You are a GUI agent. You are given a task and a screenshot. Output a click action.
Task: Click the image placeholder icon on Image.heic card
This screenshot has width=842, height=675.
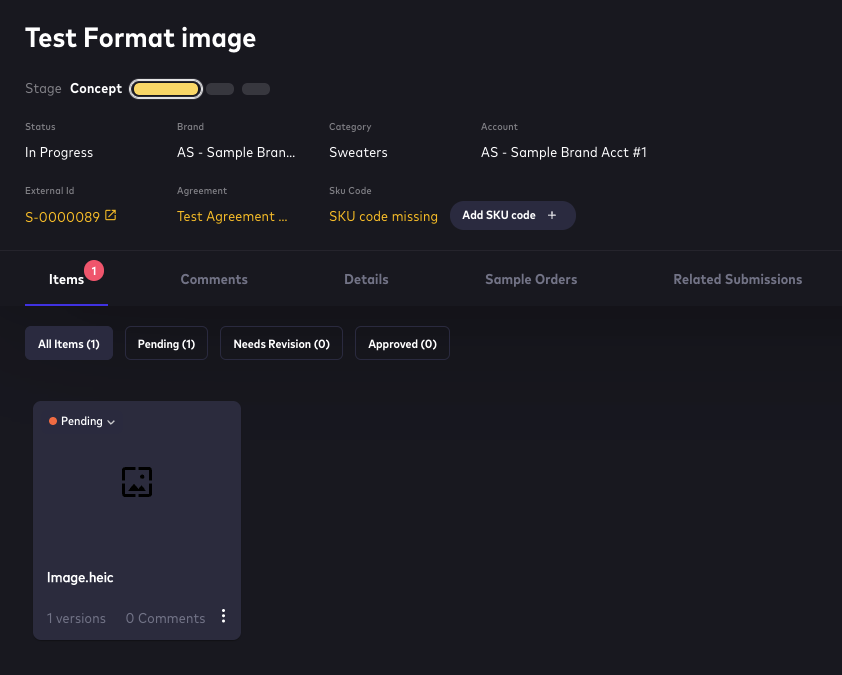pos(137,482)
